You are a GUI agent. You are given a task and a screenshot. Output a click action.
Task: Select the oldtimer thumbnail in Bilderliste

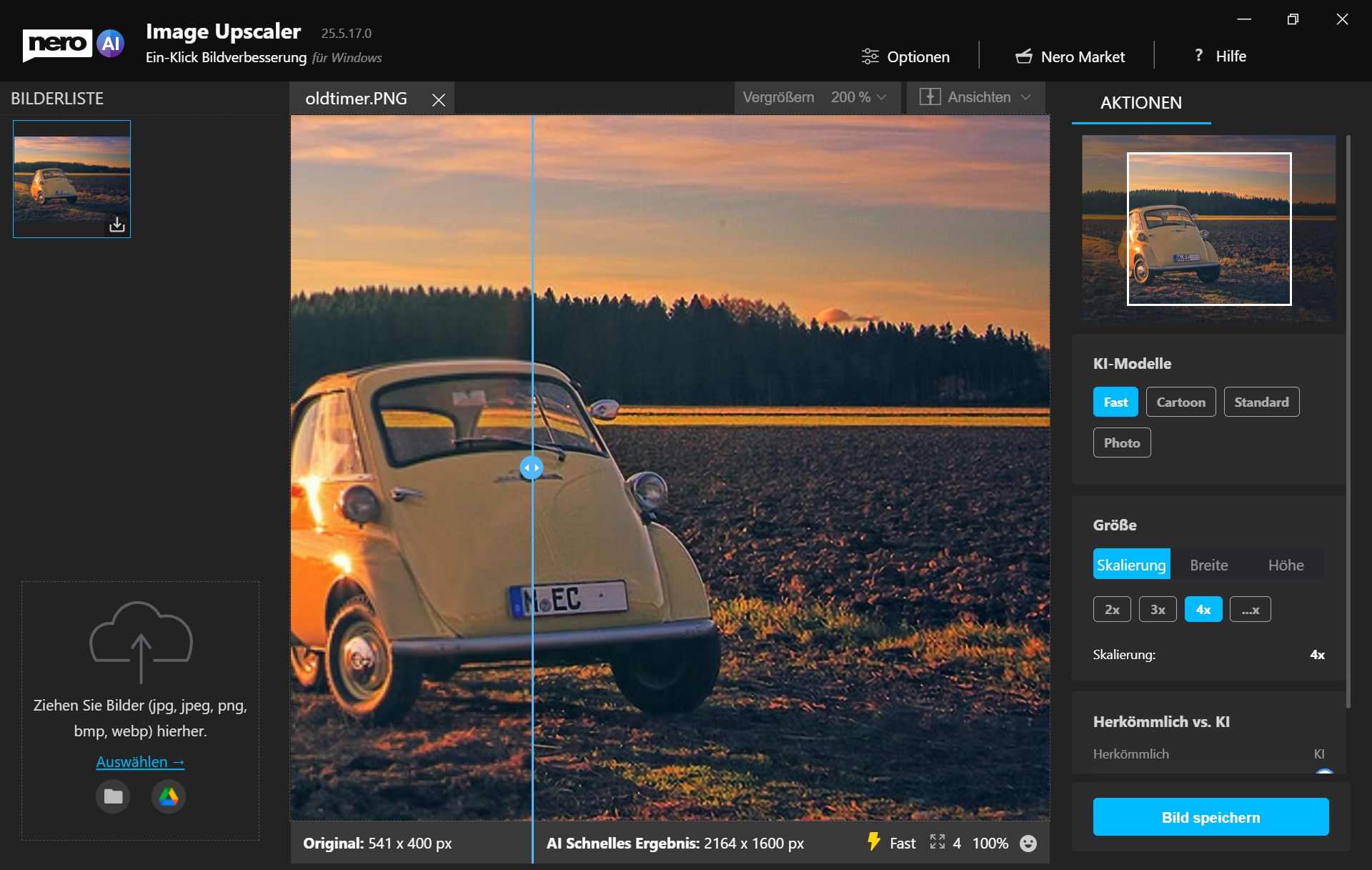tap(71, 179)
